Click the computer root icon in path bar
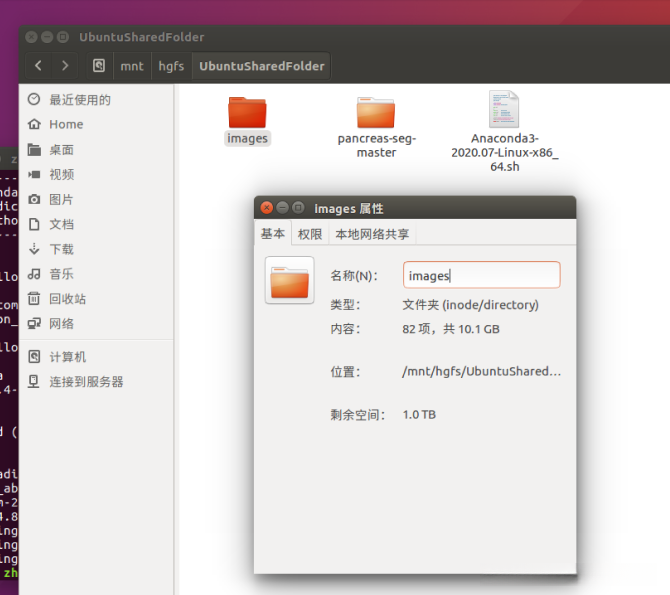 [x=99, y=66]
